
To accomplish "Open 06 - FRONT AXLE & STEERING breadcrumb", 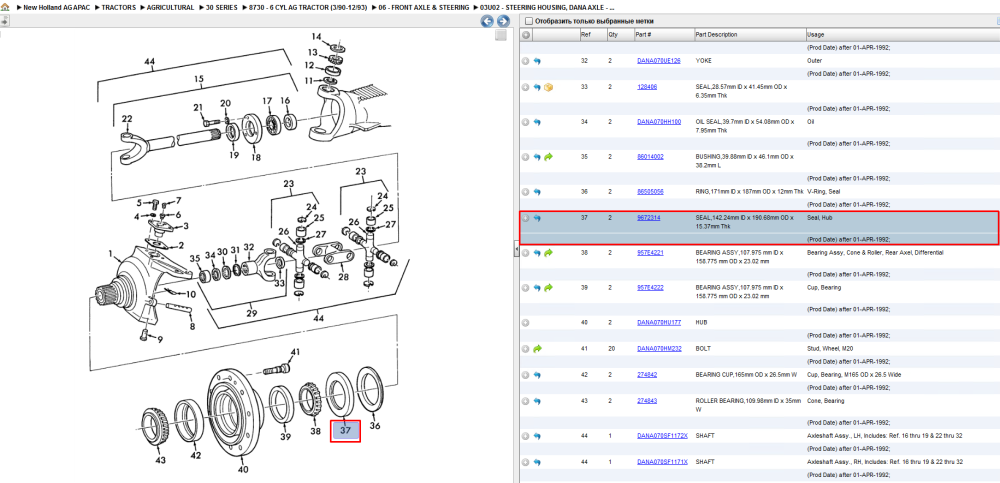I will click(x=424, y=8).
